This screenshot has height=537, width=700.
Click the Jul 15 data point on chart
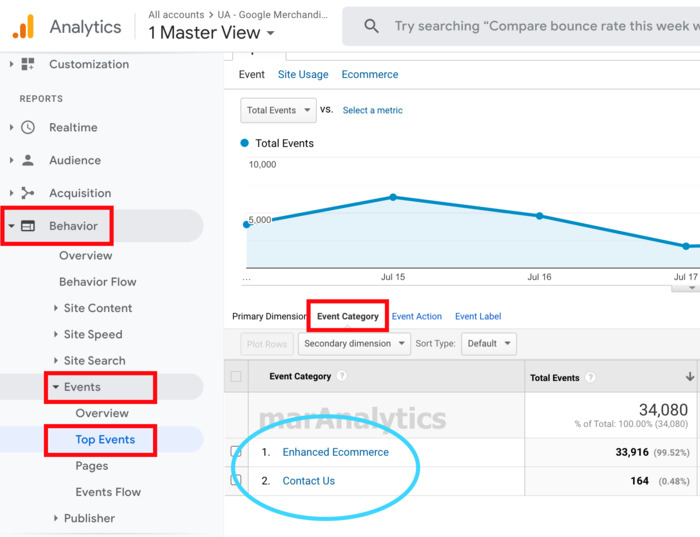[x=393, y=197]
